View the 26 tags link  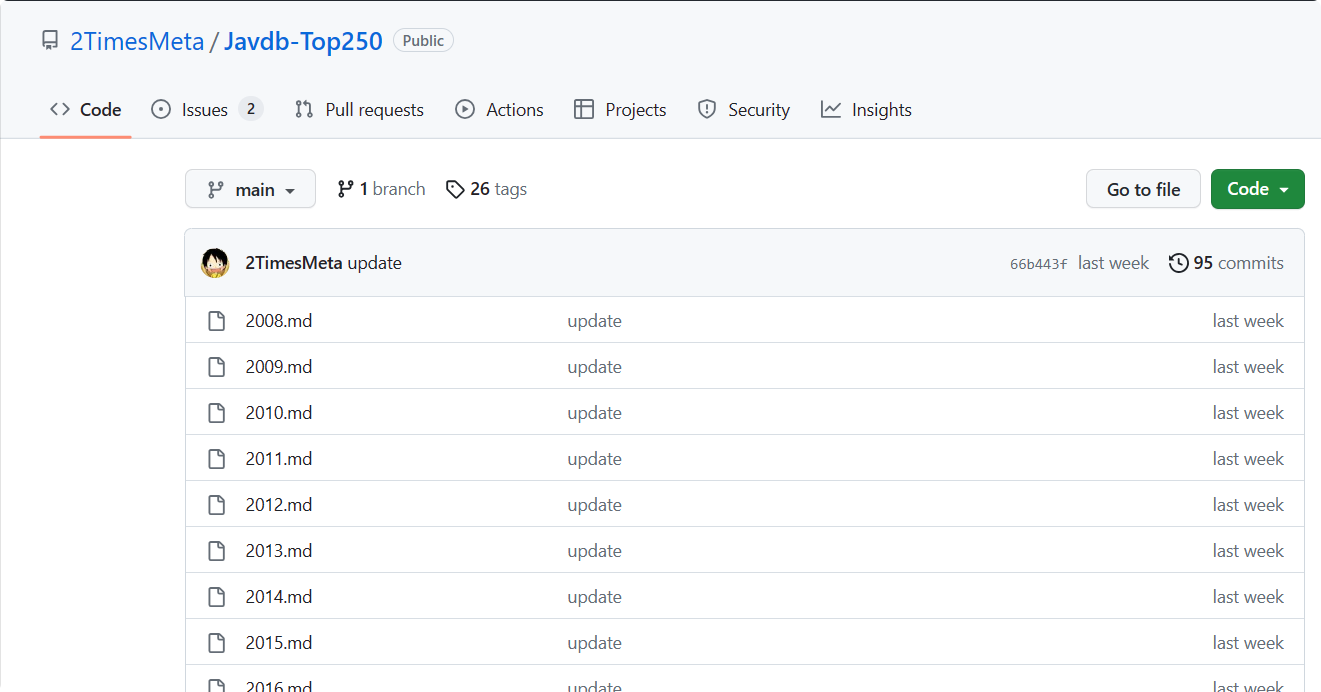pyautogui.click(x=486, y=189)
